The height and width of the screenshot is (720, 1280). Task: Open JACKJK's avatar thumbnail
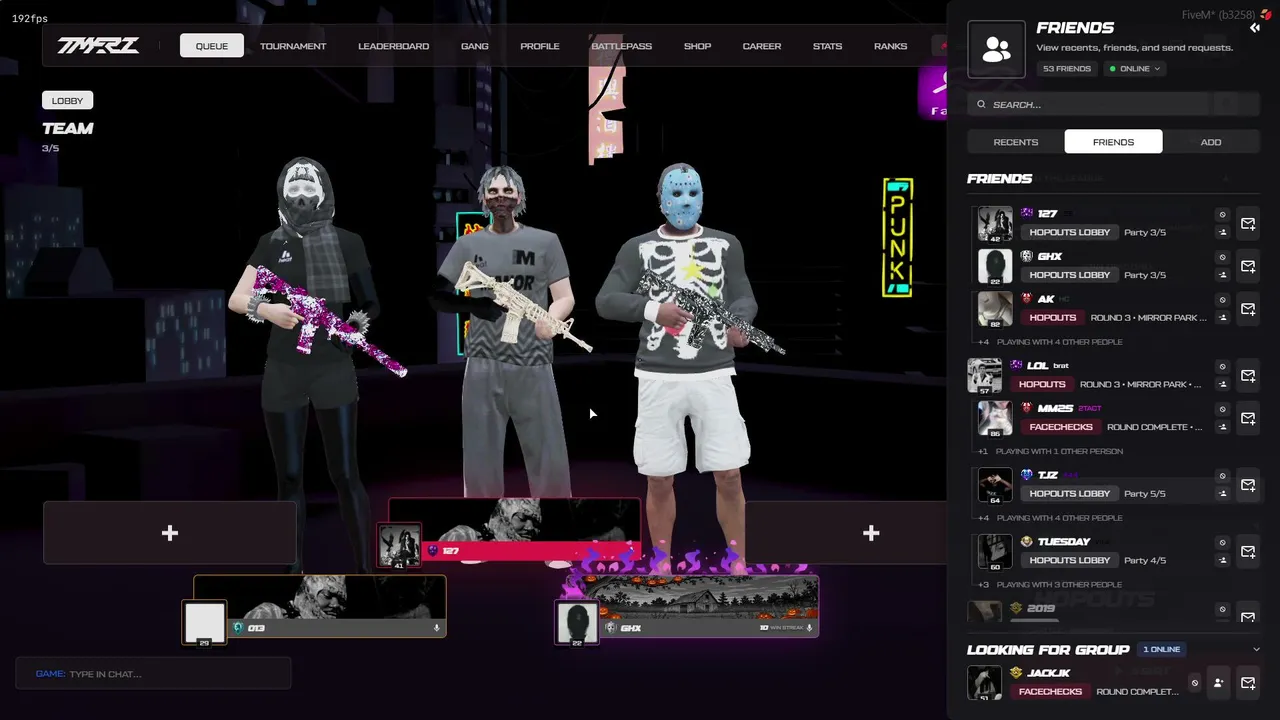pos(985,683)
